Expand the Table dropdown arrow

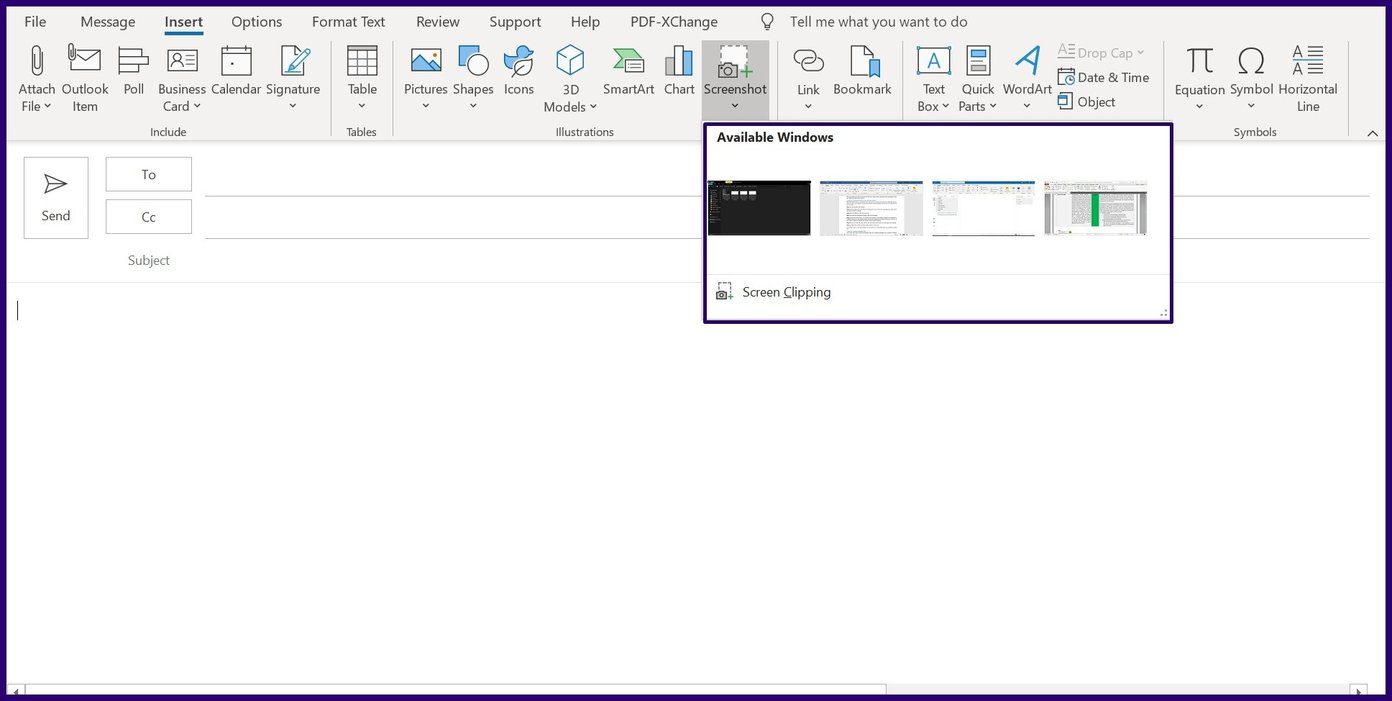(362, 106)
